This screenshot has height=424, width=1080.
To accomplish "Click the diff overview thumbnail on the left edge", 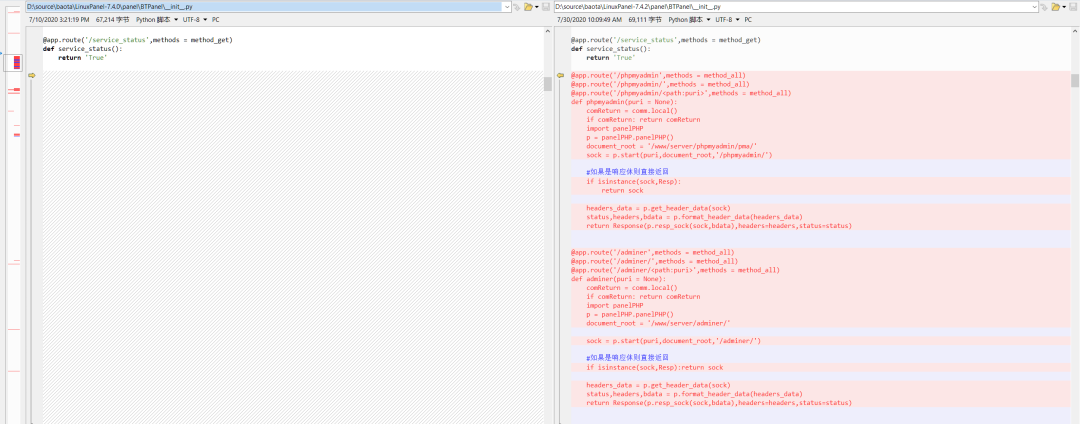I will point(15,63).
